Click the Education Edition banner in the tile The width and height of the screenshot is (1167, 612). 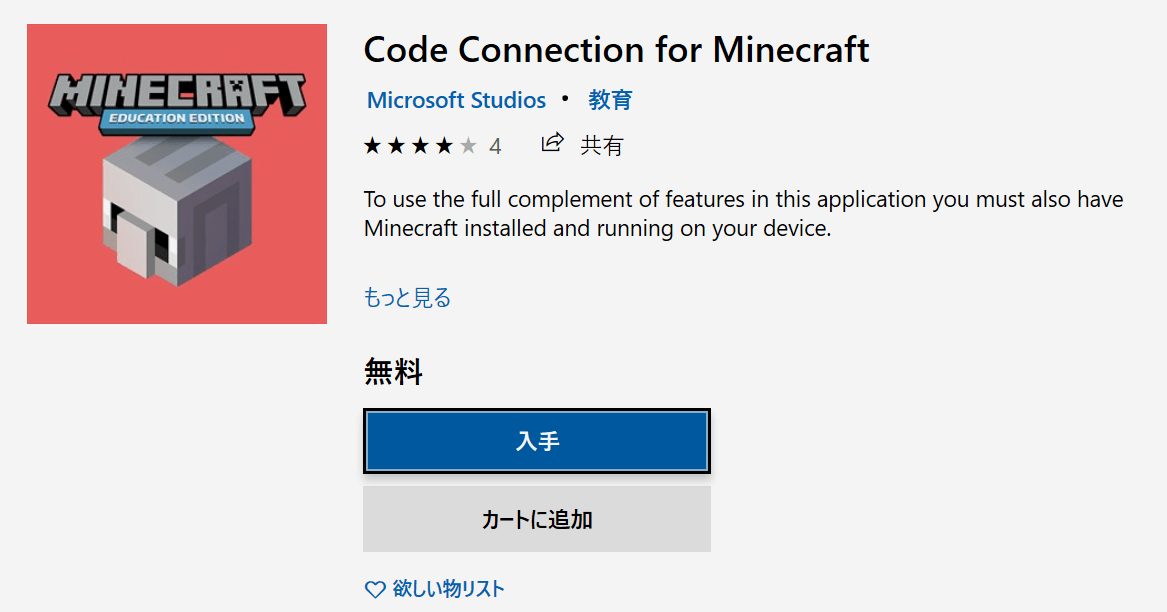tap(176, 119)
